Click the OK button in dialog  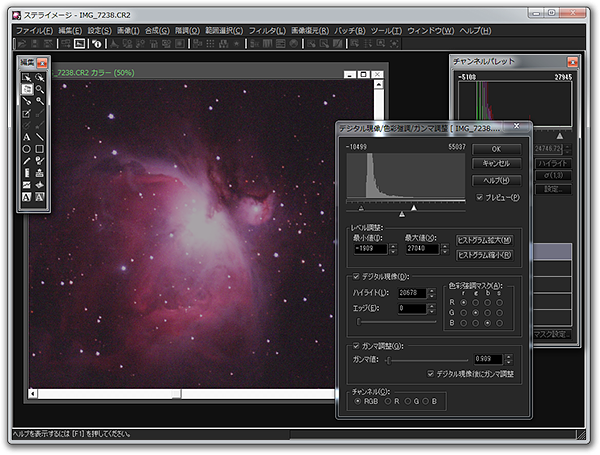(x=496, y=148)
